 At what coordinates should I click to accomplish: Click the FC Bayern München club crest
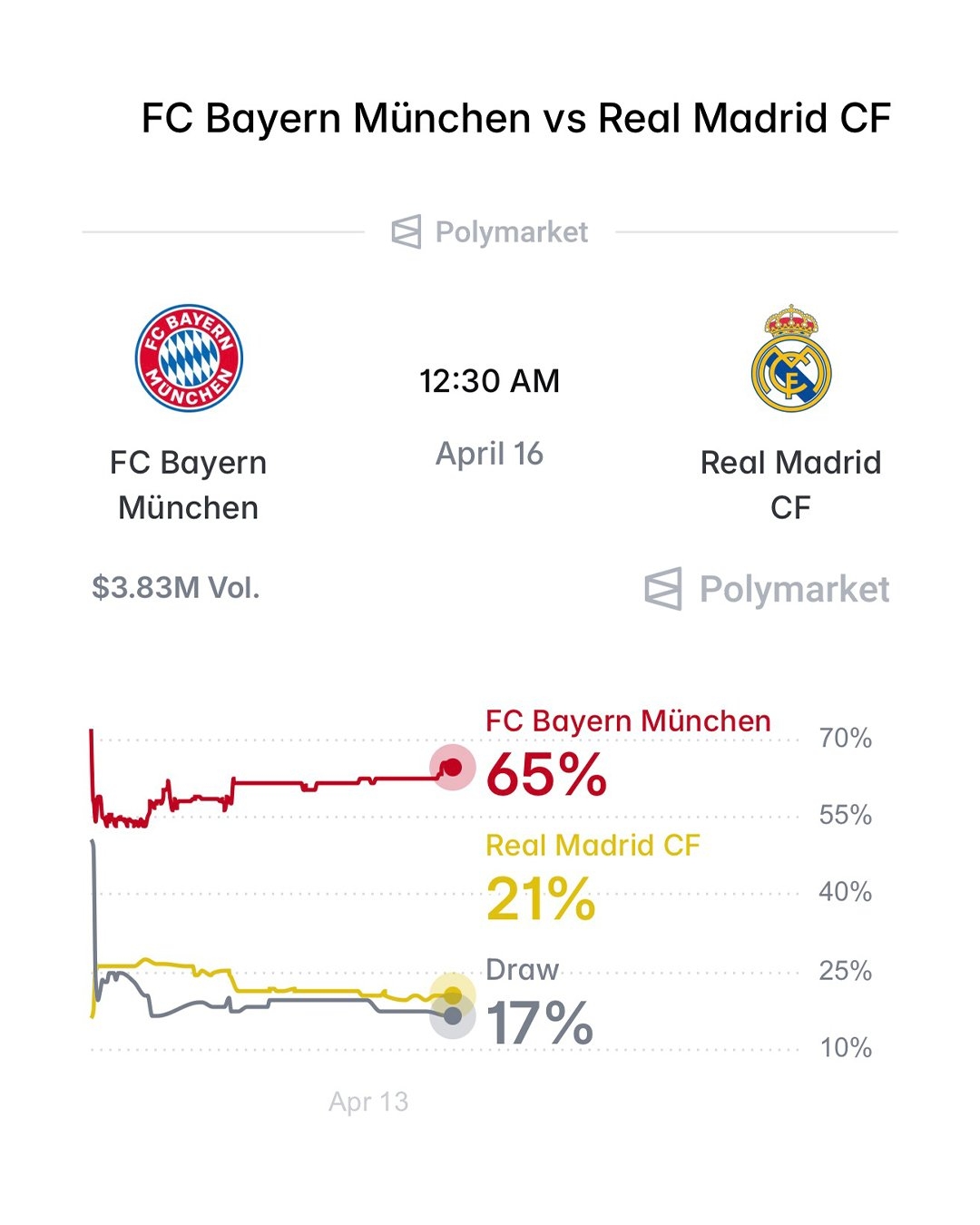(x=189, y=358)
